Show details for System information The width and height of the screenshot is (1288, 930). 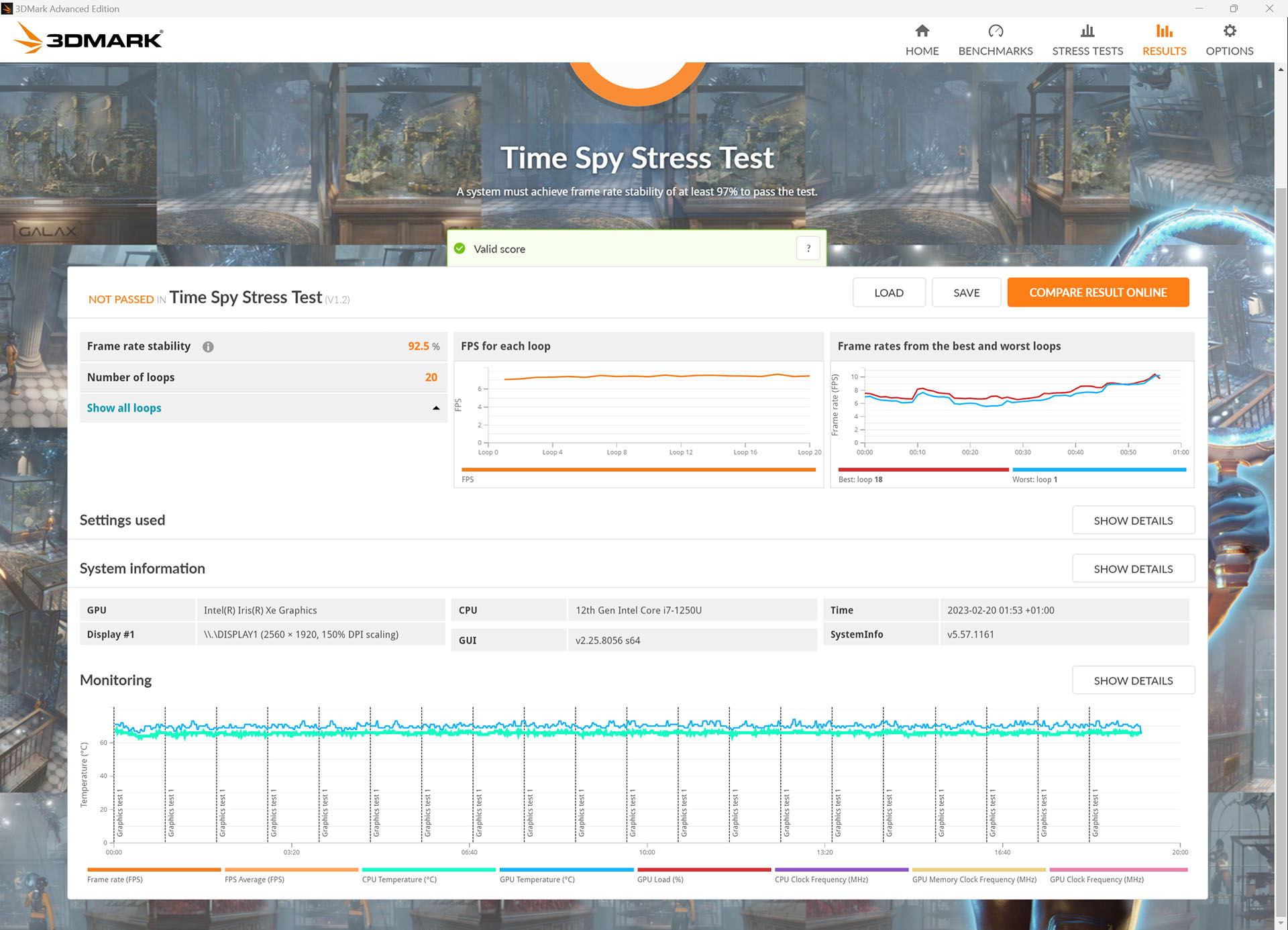(1133, 569)
